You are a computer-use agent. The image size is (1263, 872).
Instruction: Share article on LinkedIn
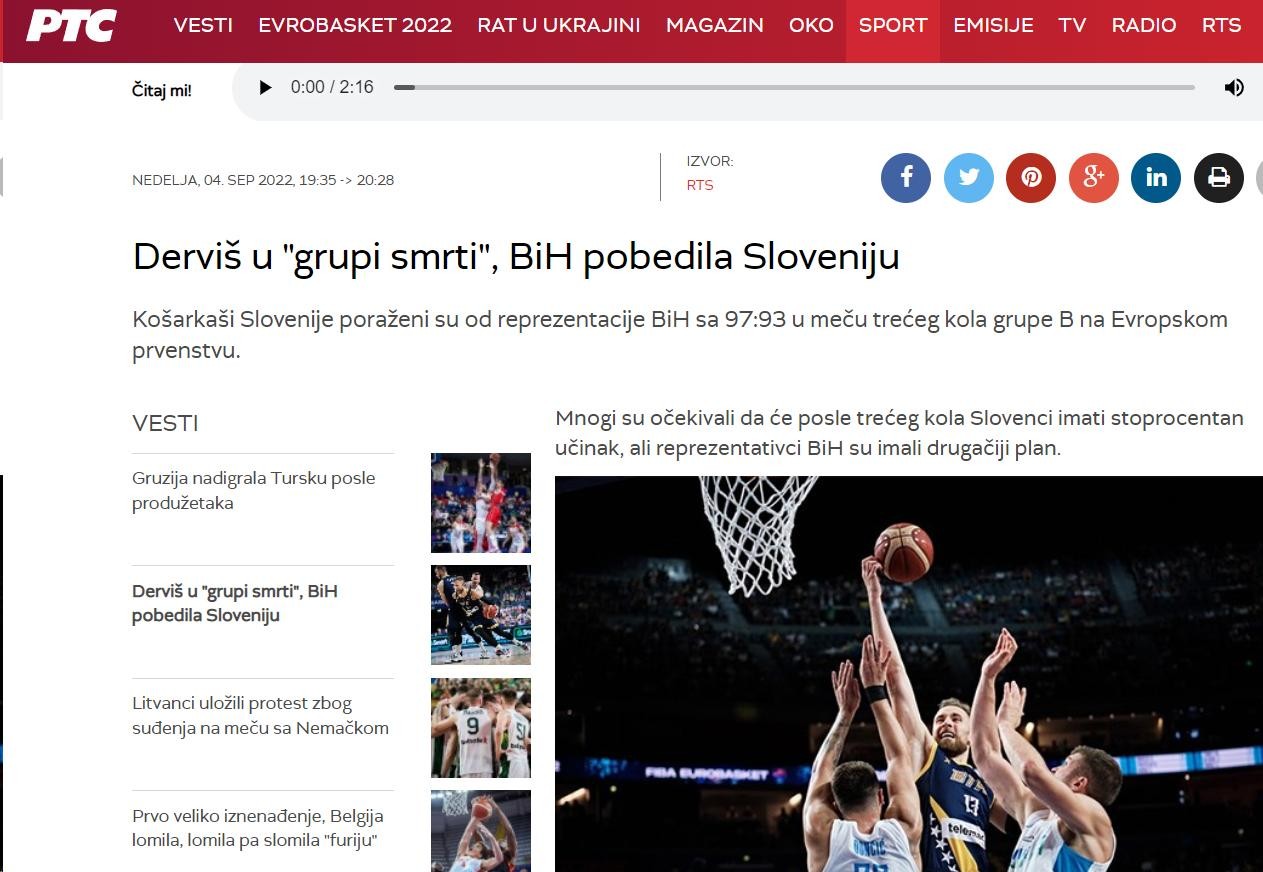tap(1156, 178)
